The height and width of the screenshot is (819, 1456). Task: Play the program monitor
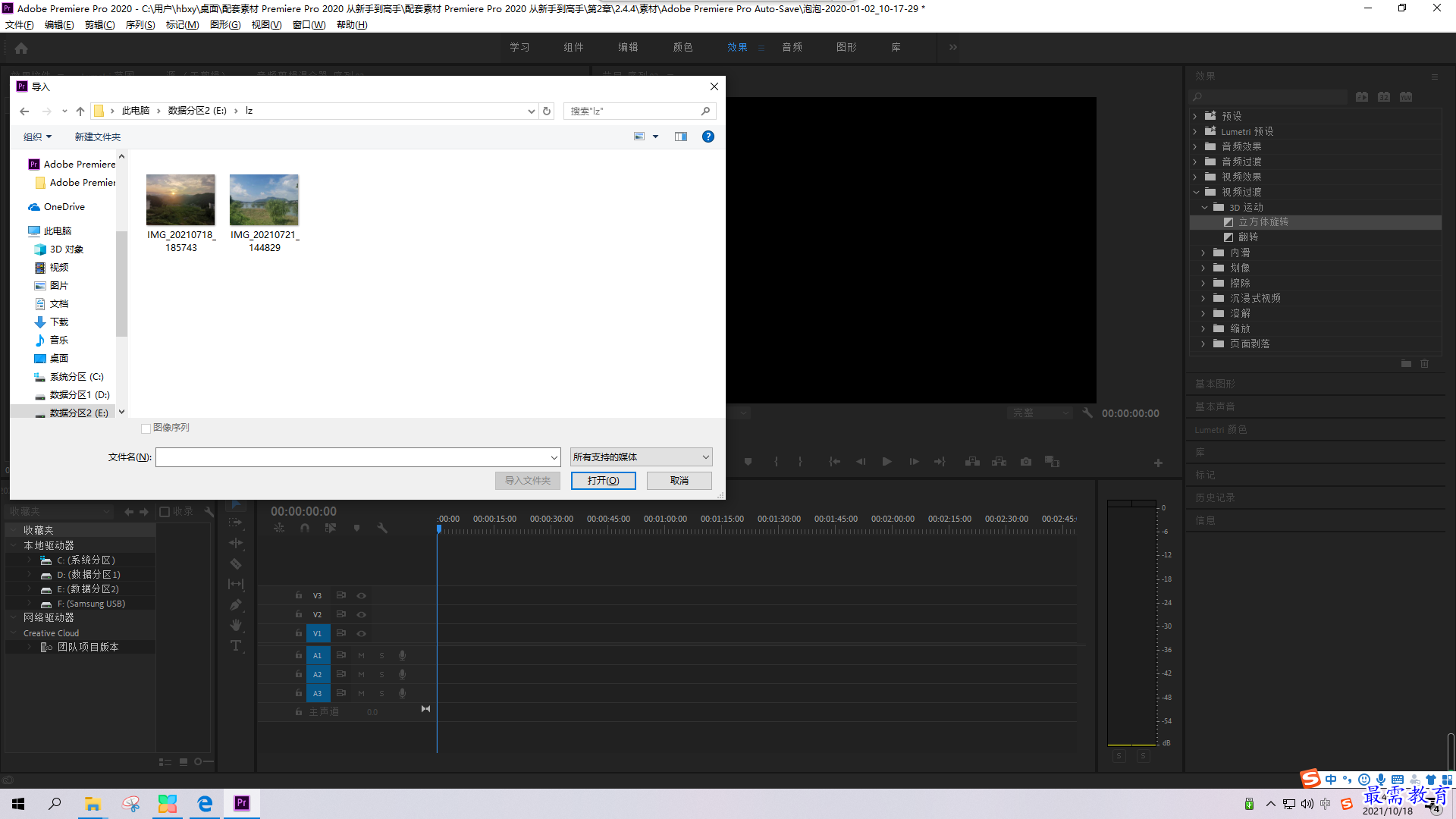tap(886, 461)
